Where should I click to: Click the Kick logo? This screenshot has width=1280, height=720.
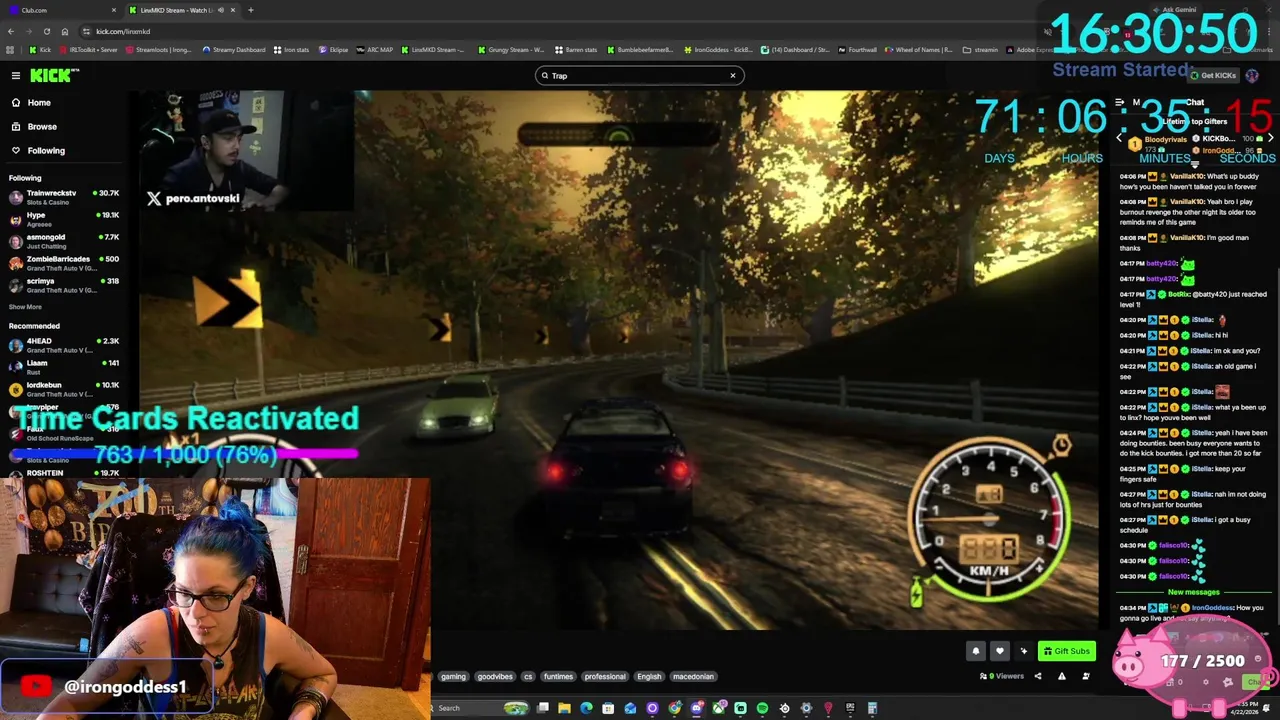coord(54,75)
